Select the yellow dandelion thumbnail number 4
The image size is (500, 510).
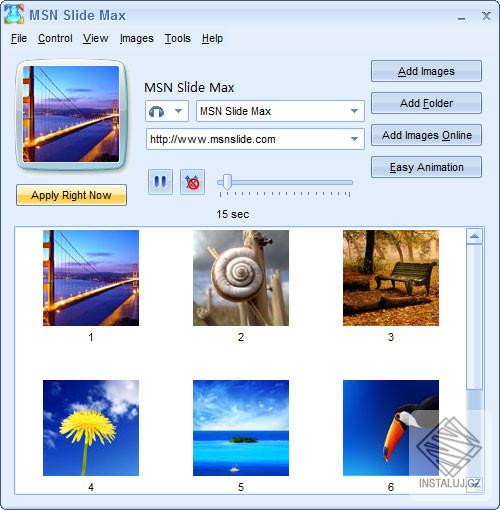(91, 428)
